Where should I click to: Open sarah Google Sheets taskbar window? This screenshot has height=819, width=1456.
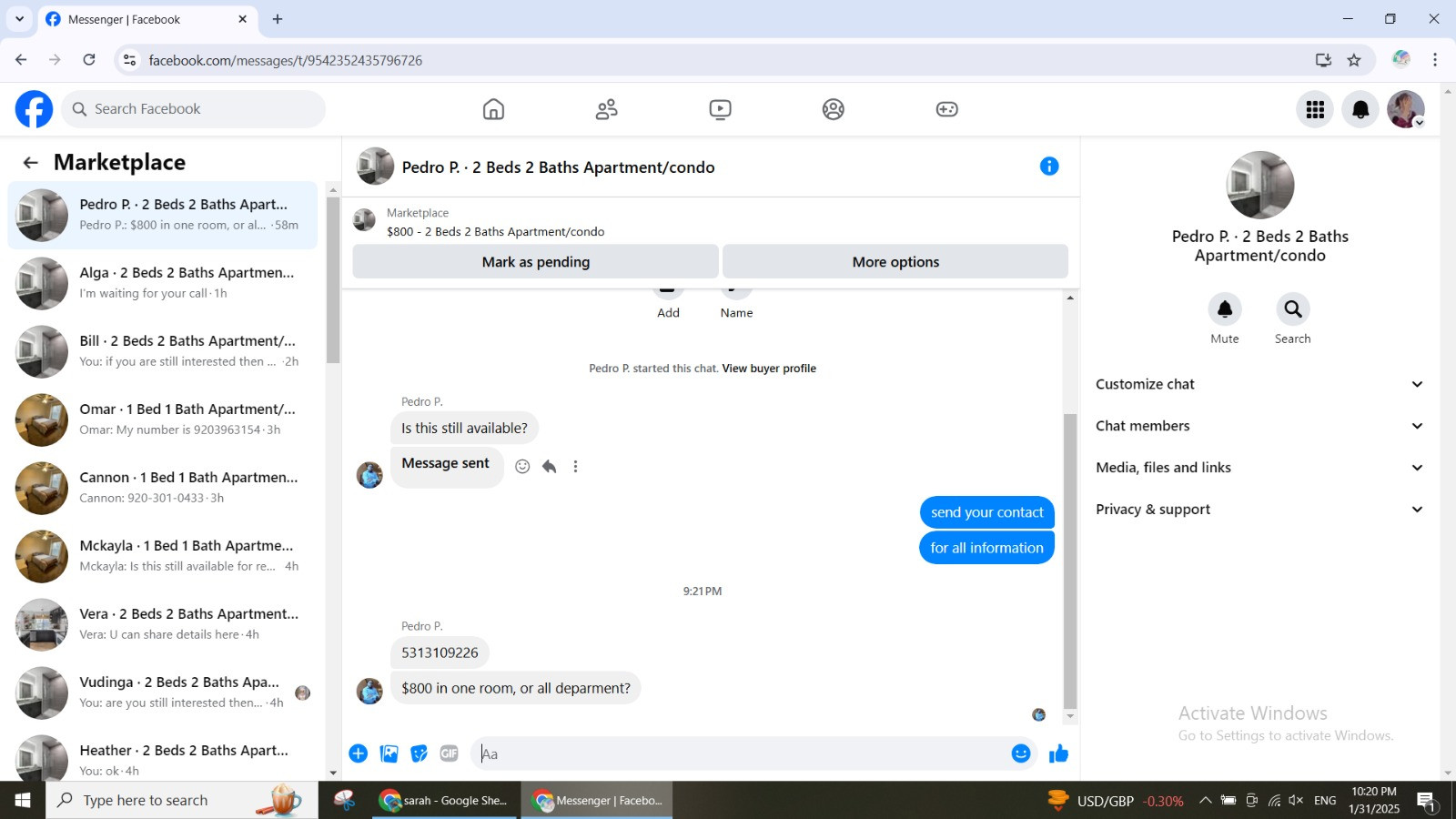point(447,801)
